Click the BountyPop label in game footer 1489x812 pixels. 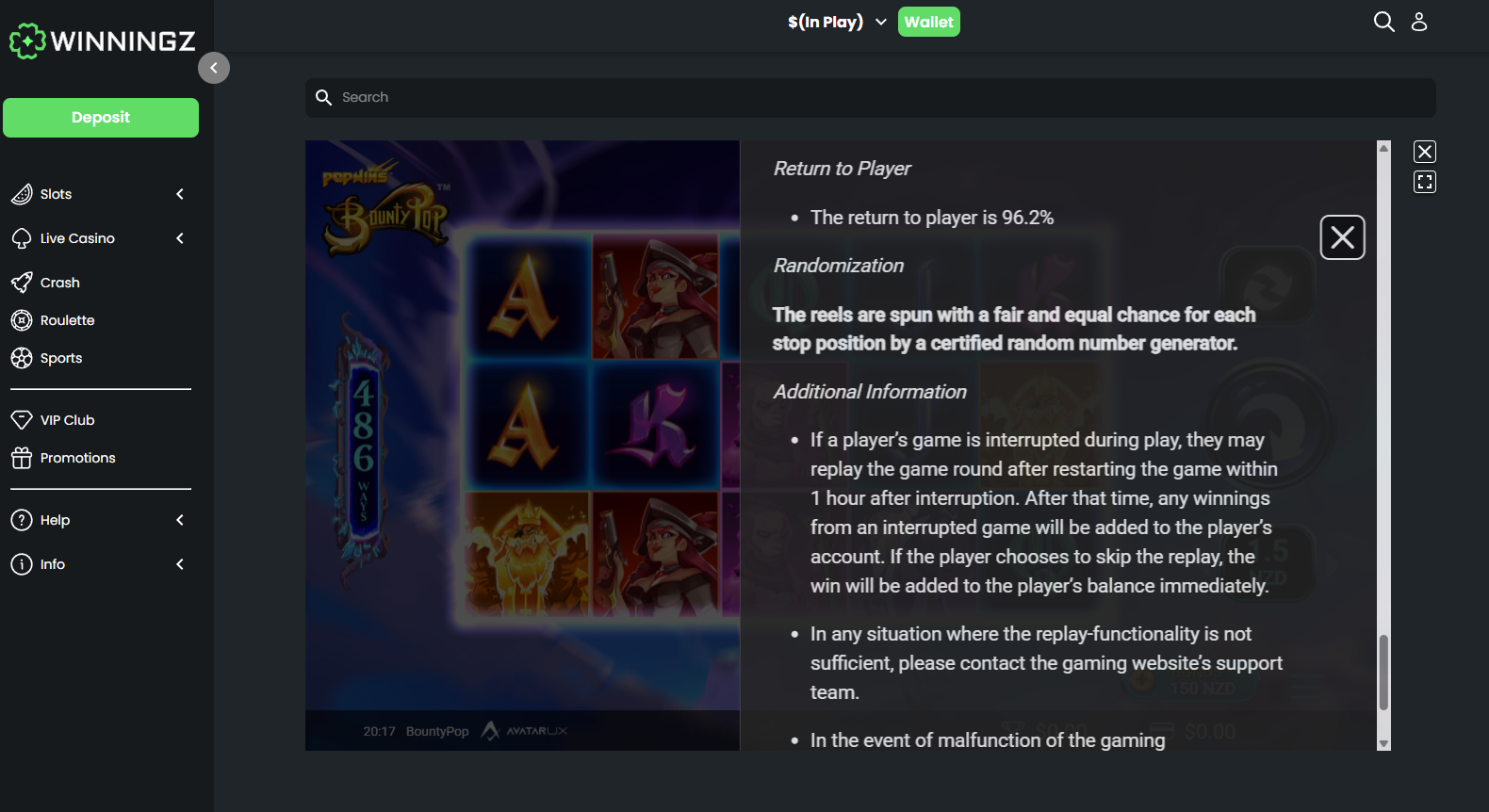click(x=437, y=732)
